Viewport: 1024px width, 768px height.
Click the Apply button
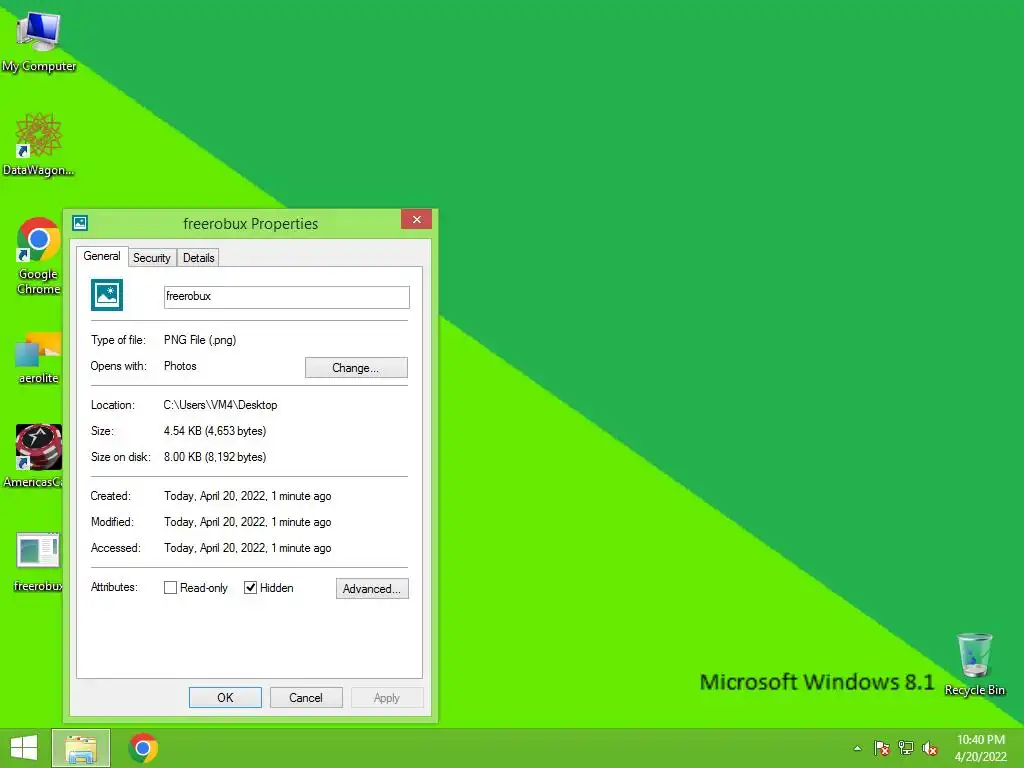pyautogui.click(x=387, y=697)
